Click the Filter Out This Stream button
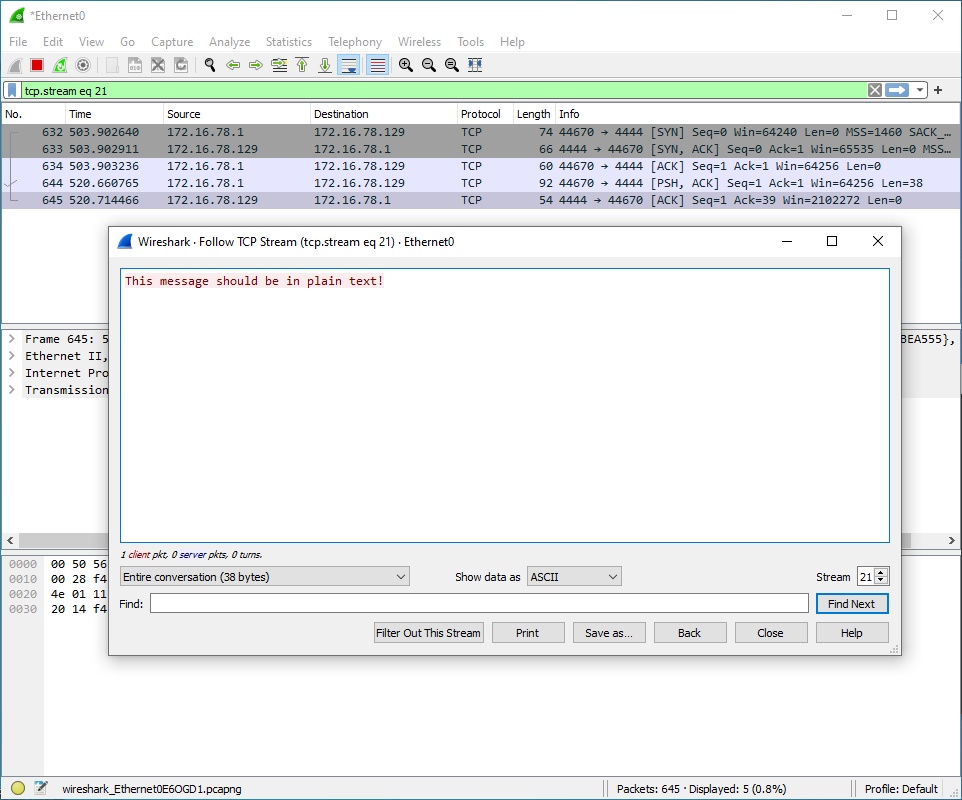The image size is (962, 800). point(429,633)
